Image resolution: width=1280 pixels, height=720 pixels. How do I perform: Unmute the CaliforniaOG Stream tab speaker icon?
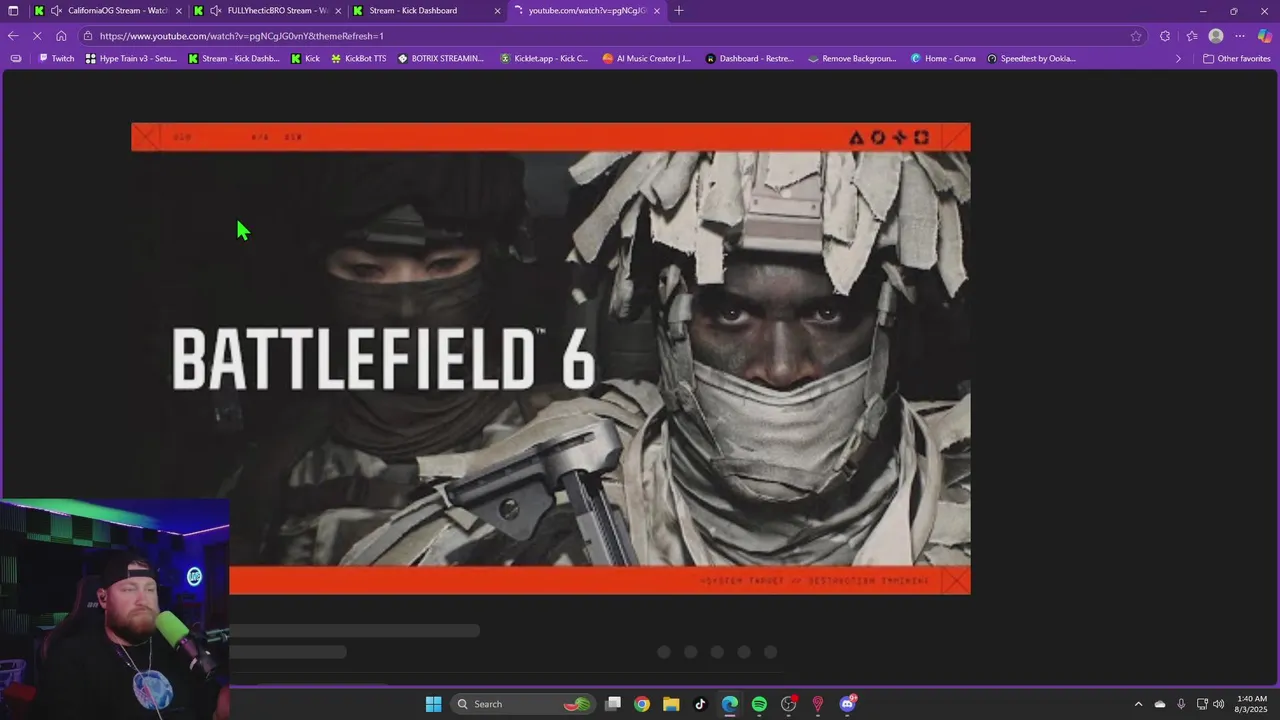tap(56, 11)
